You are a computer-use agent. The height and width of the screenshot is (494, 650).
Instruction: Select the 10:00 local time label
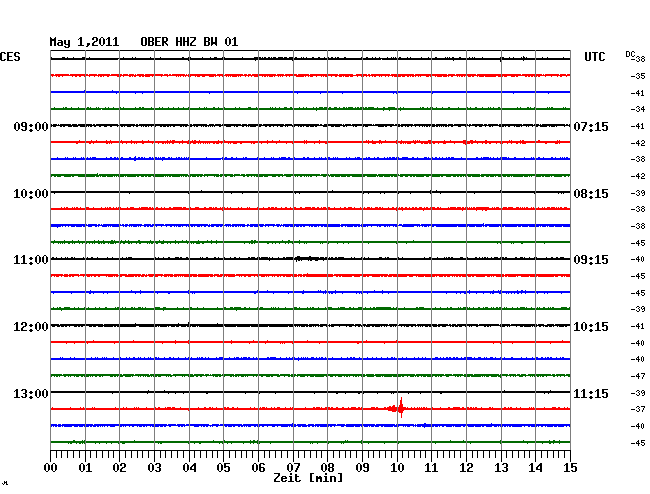point(31,194)
